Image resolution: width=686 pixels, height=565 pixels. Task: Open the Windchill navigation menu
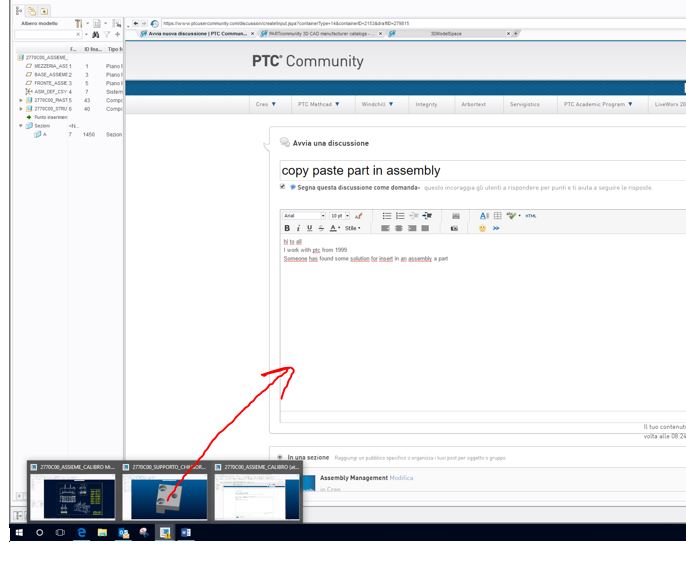point(378,104)
